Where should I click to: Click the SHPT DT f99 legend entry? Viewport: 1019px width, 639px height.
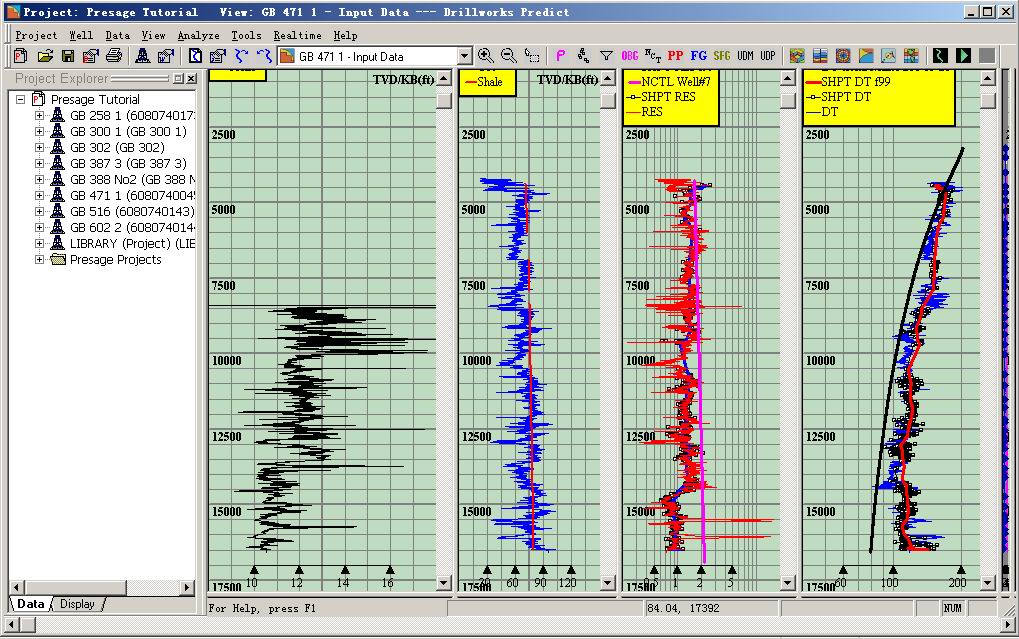pos(848,82)
